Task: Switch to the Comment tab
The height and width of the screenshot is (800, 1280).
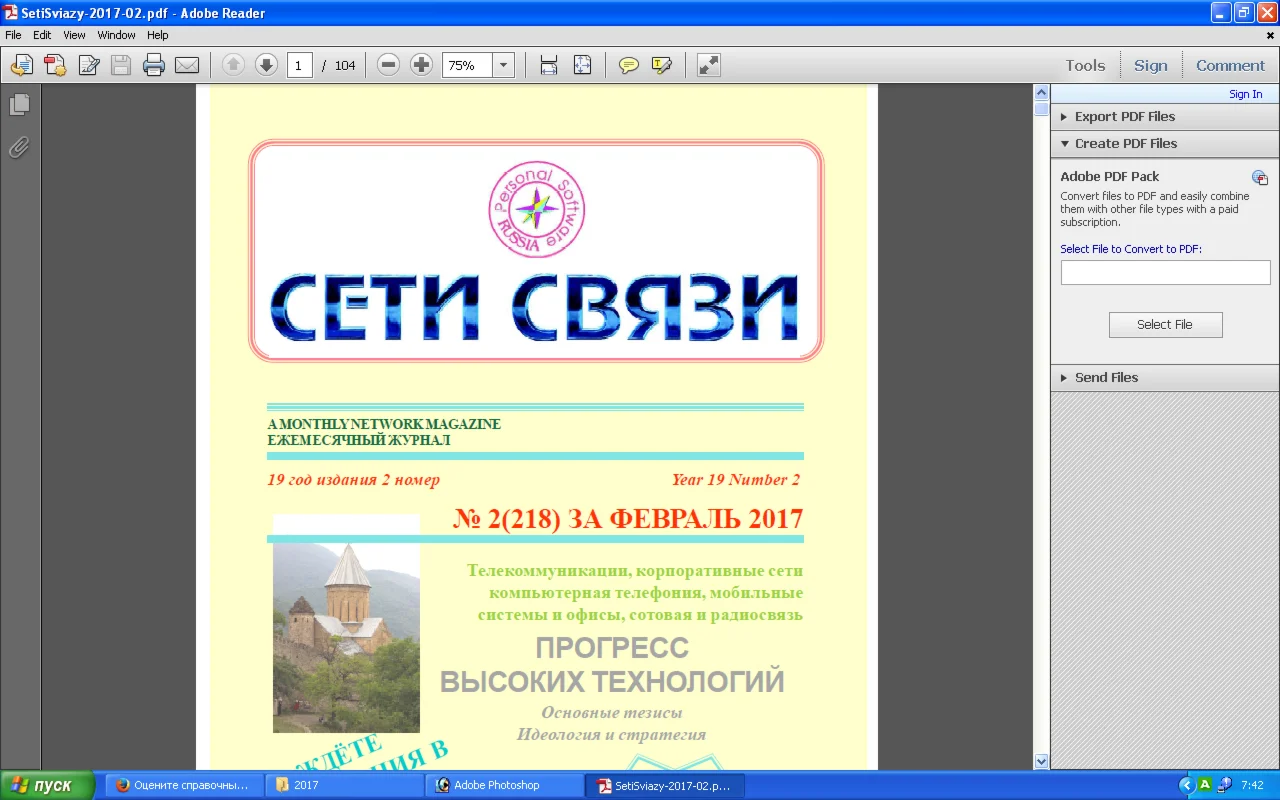Action: click(x=1230, y=64)
